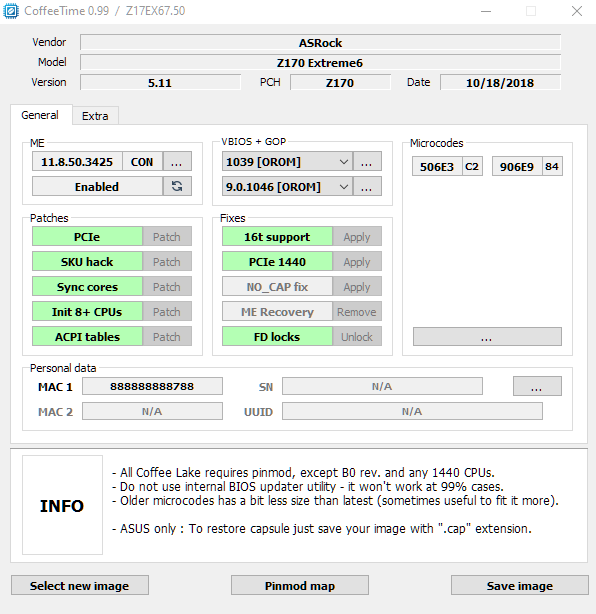Click the CoffeeTime app icon in title bar
596x614 pixels.
click(x=11, y=11)
